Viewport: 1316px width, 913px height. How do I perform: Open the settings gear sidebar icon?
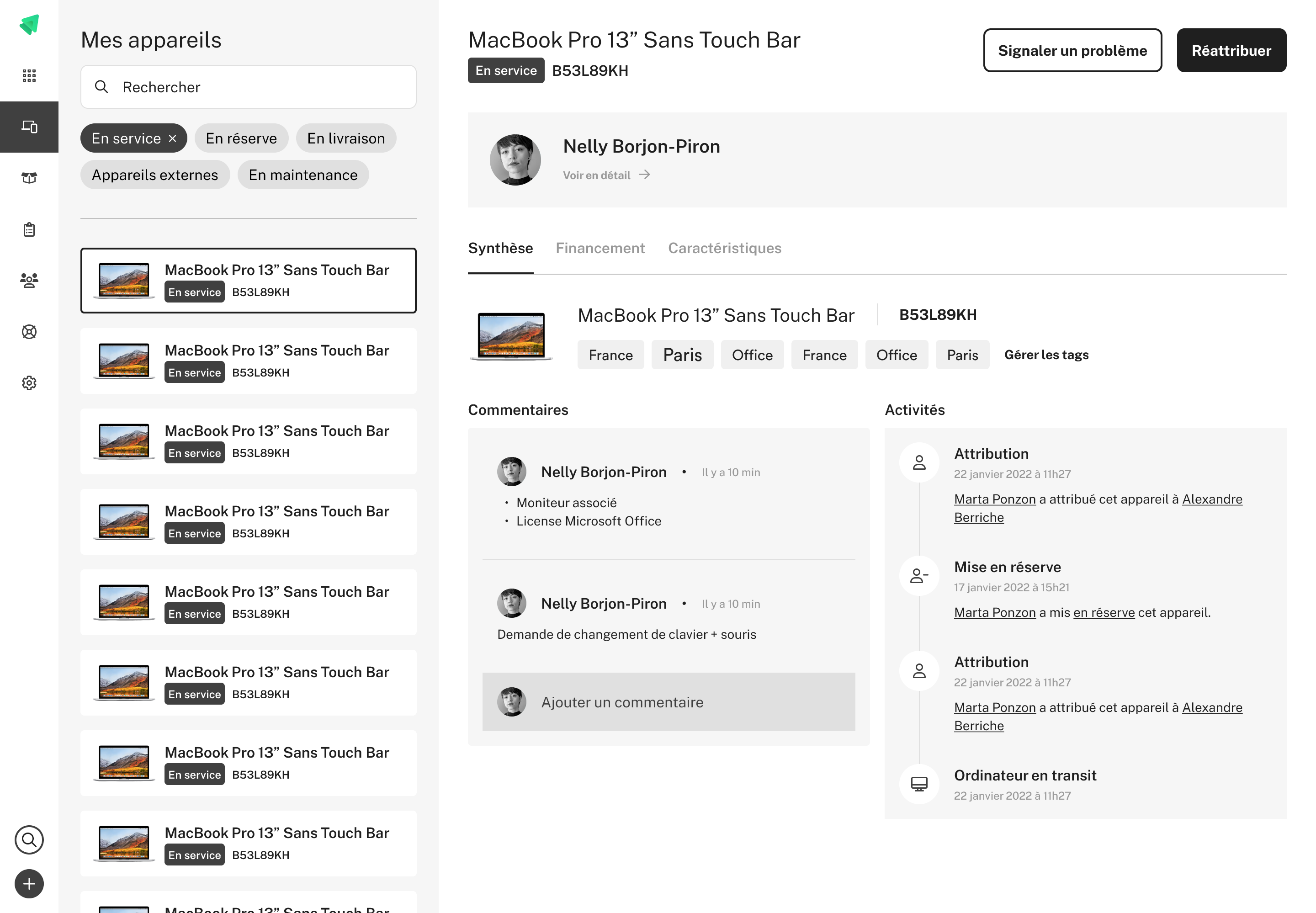click(29, 383)
